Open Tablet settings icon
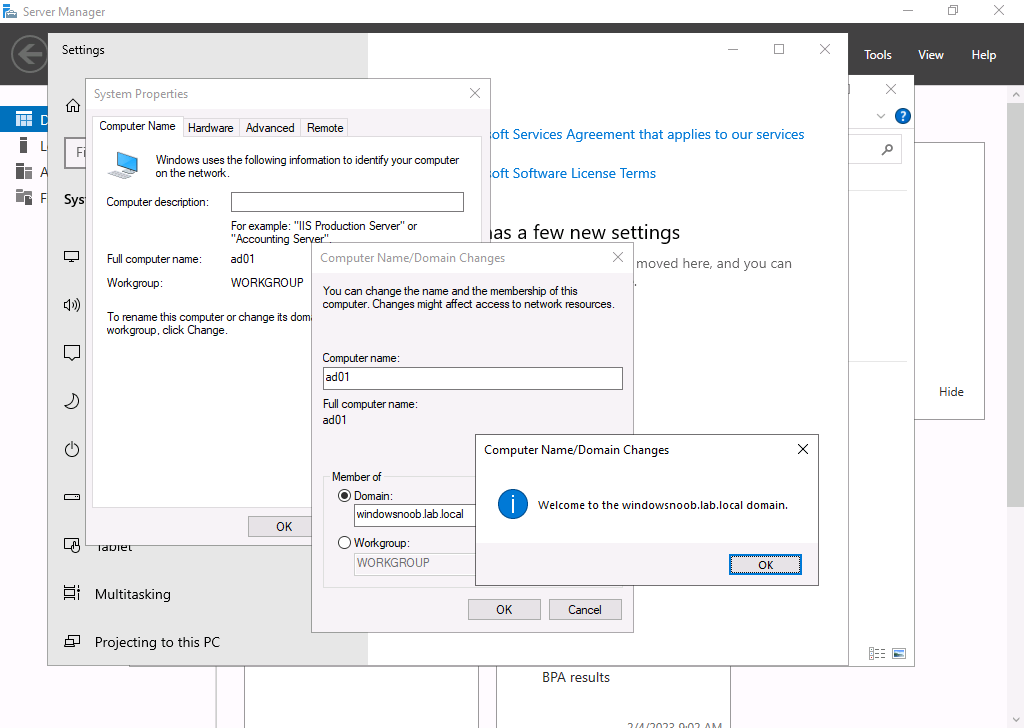This screenshot has height=728, width=1026. [x=71, y=545]
